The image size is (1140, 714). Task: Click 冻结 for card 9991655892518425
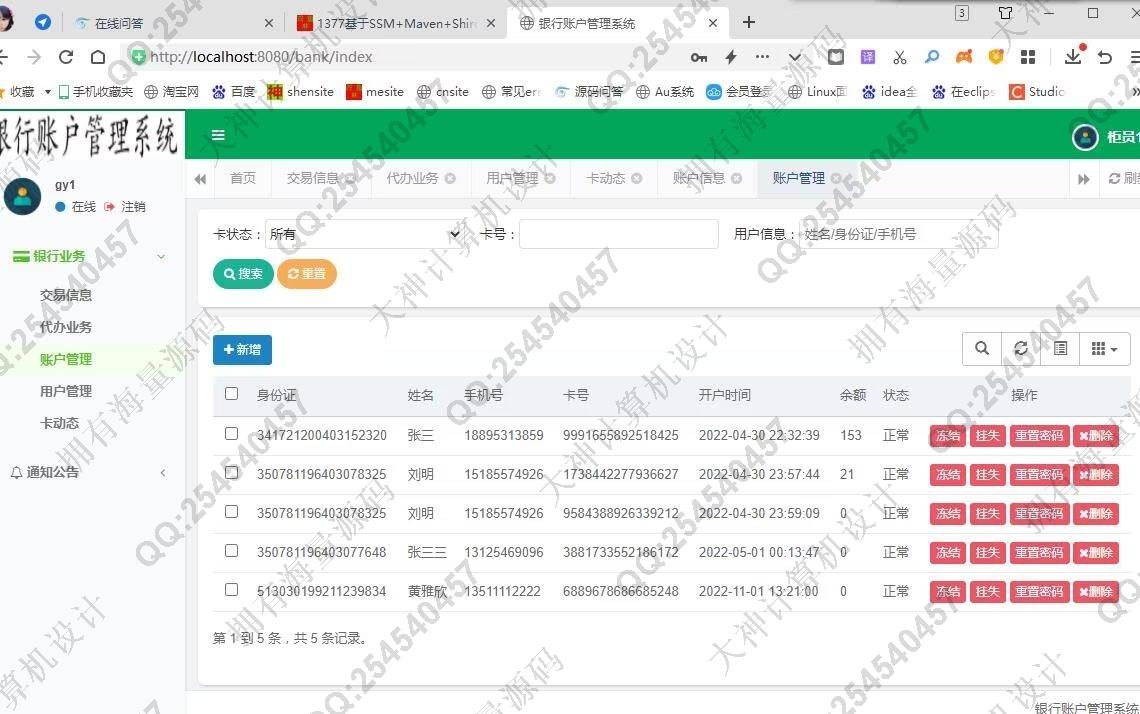point(948,436)
